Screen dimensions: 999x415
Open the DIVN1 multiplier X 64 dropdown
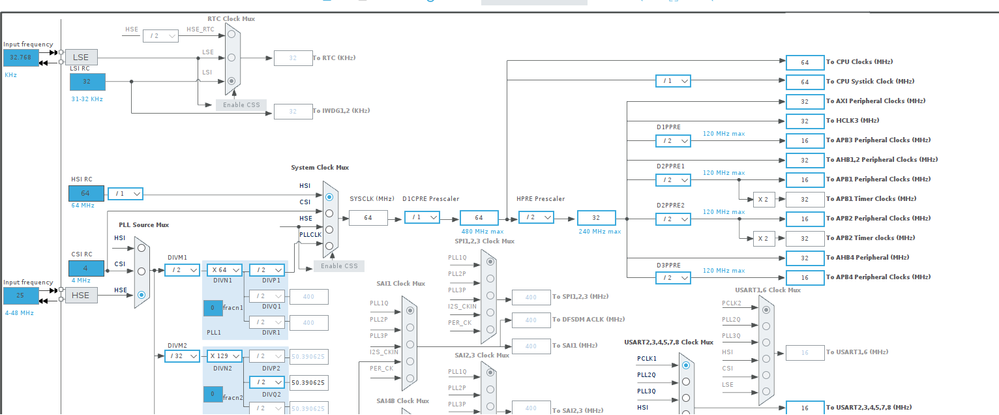click(225, 270)
